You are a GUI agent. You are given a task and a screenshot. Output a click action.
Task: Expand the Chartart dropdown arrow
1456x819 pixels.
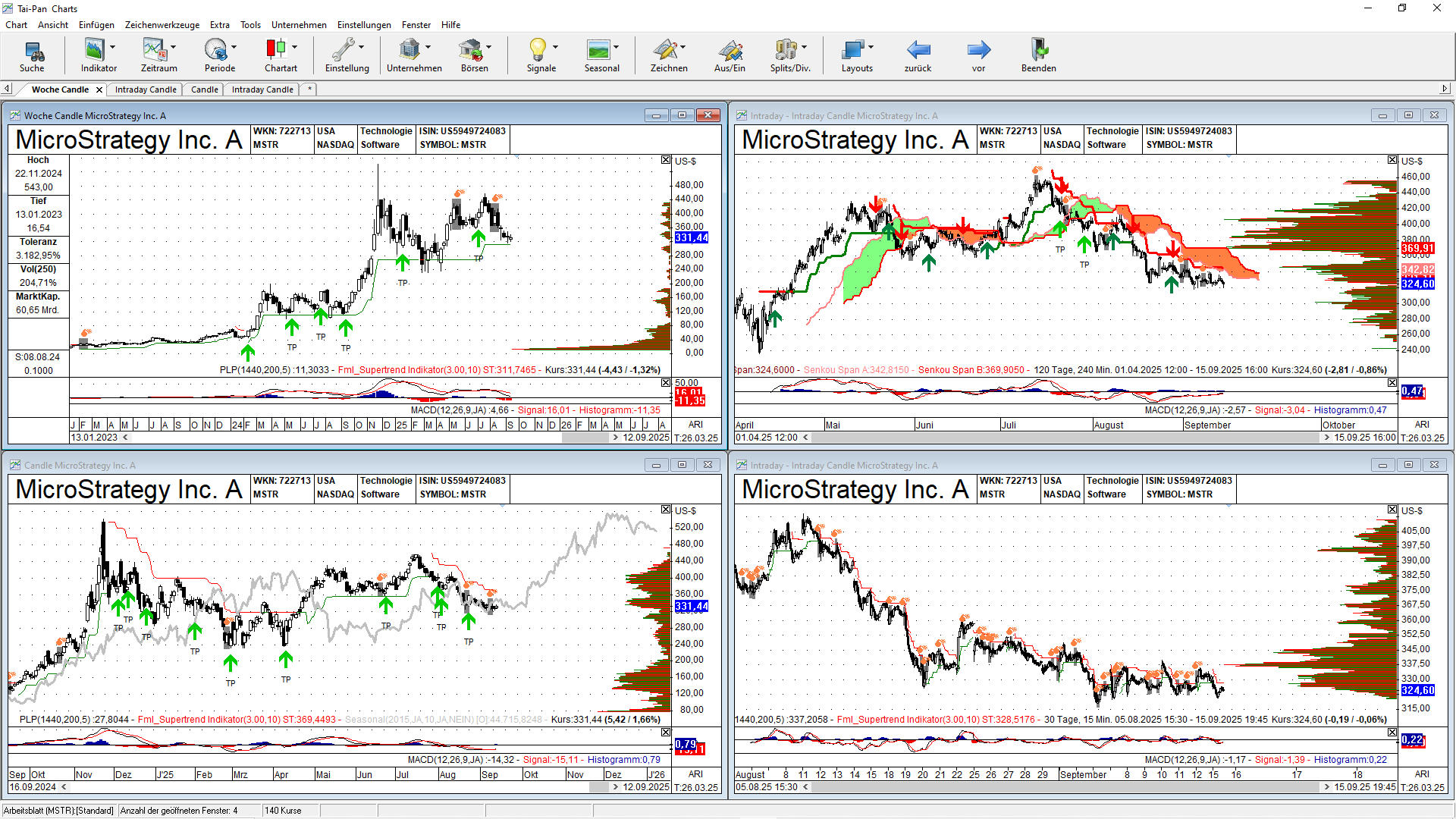[295, 47]
